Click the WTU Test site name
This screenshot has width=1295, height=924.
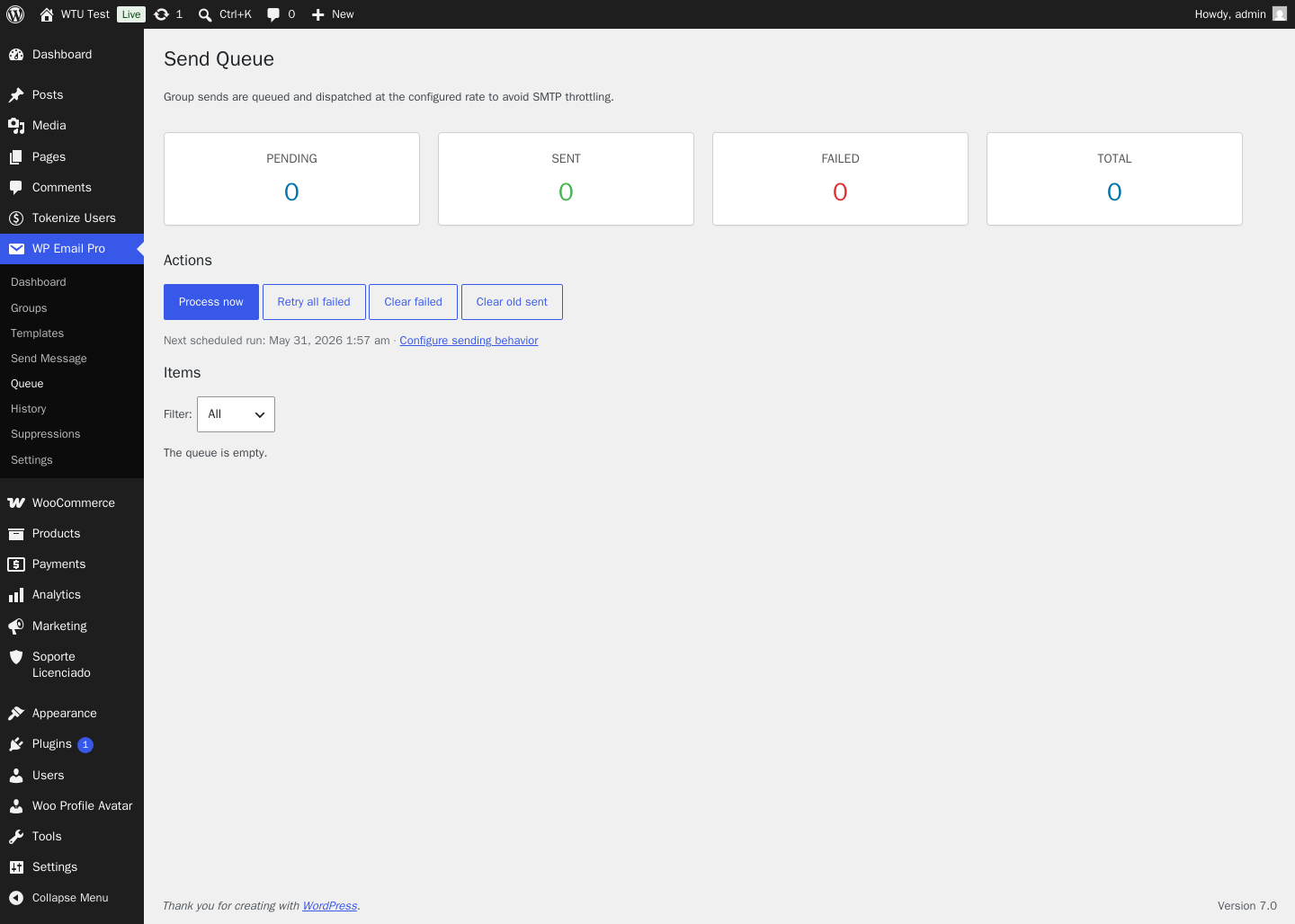tap(85, 14)
